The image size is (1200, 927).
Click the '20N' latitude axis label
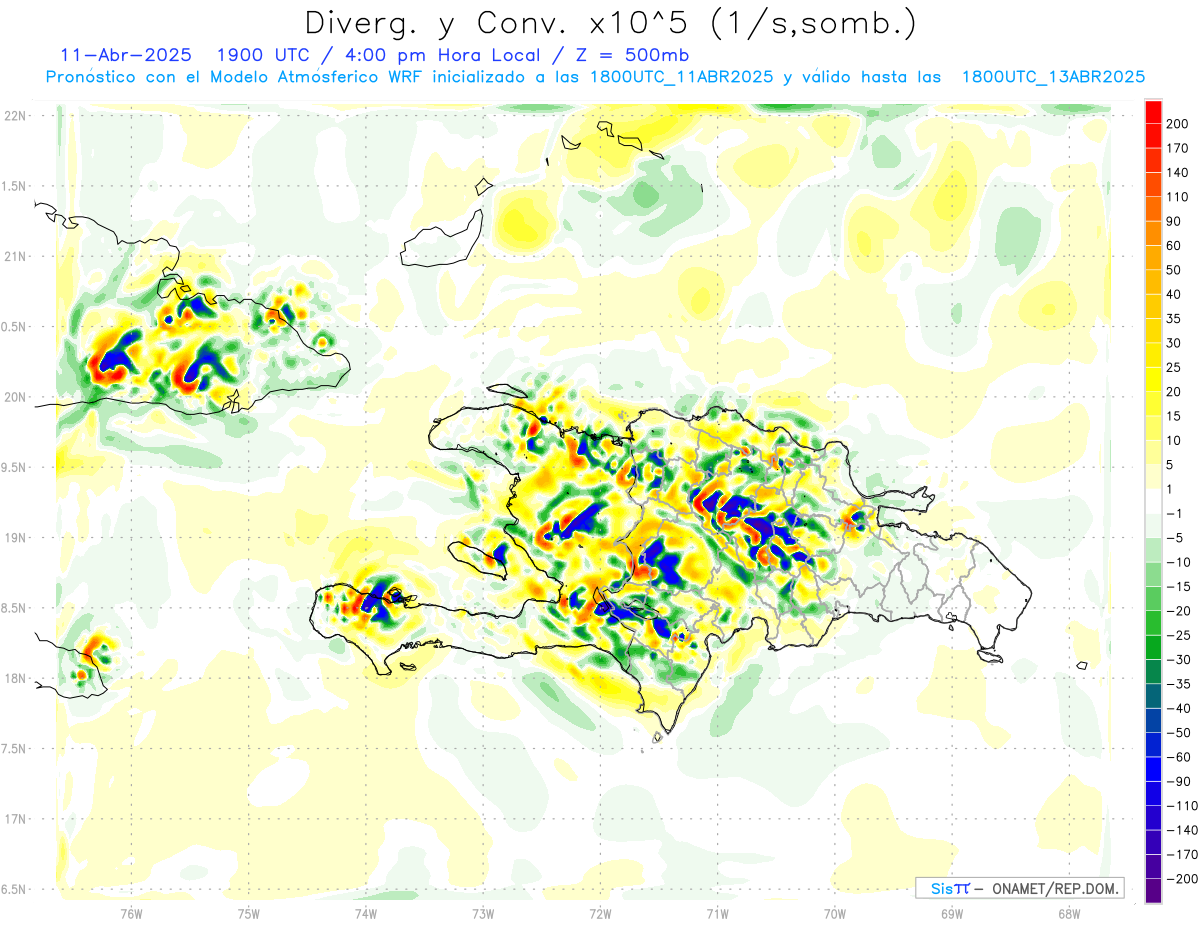coord(14,397)
